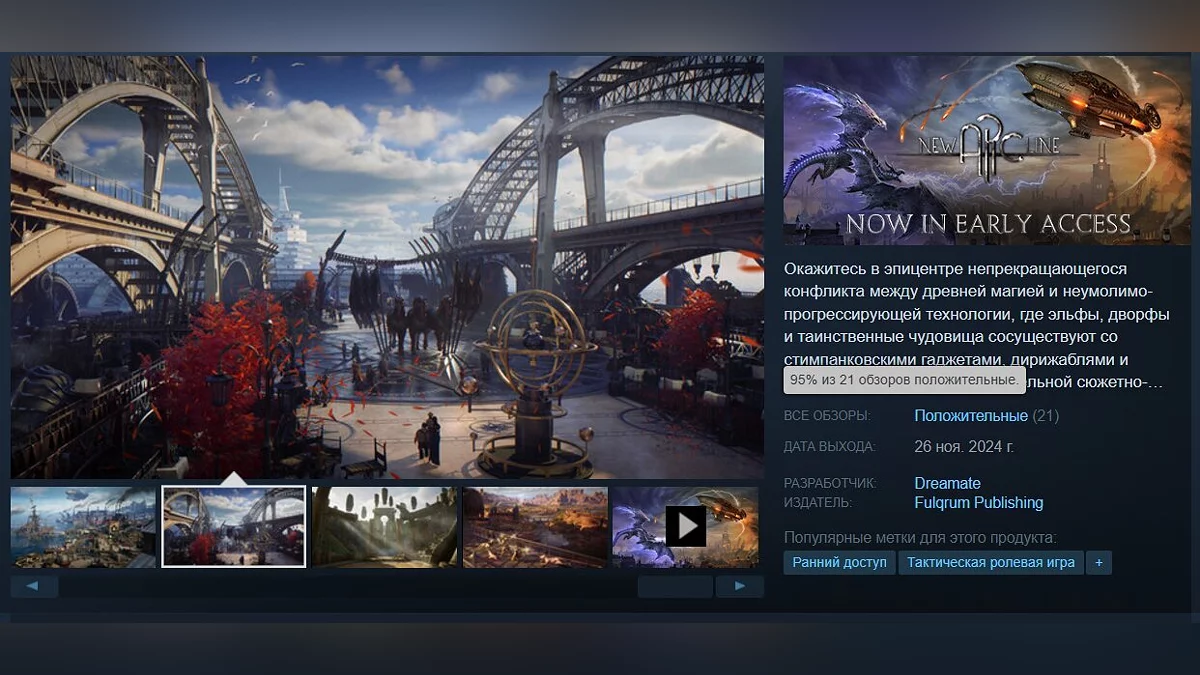
Task: Open publisher Fulqrum Publishing's page
Action: click(x=978, y=503)
